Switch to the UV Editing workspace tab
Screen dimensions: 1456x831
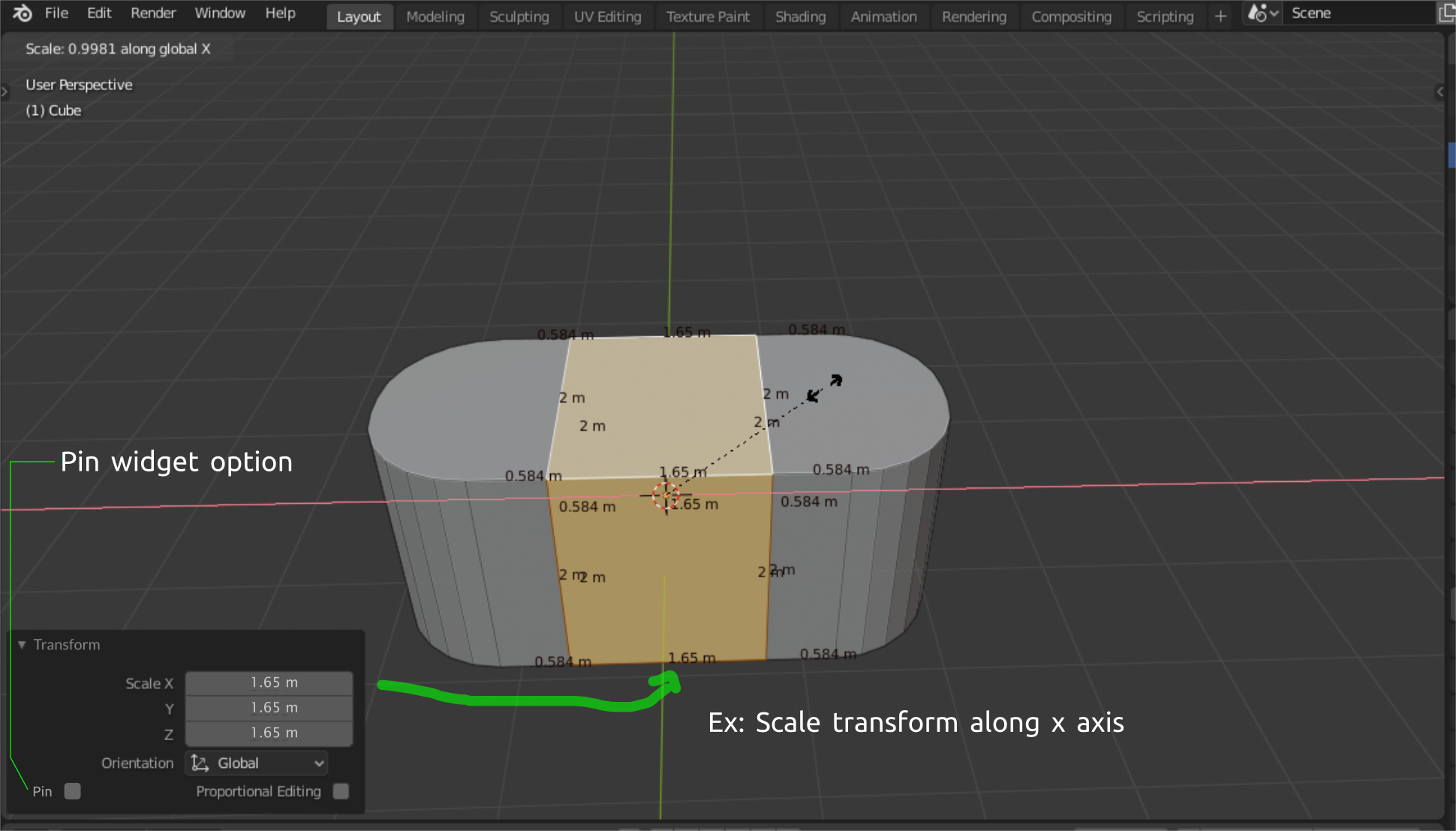coord(608,17)
